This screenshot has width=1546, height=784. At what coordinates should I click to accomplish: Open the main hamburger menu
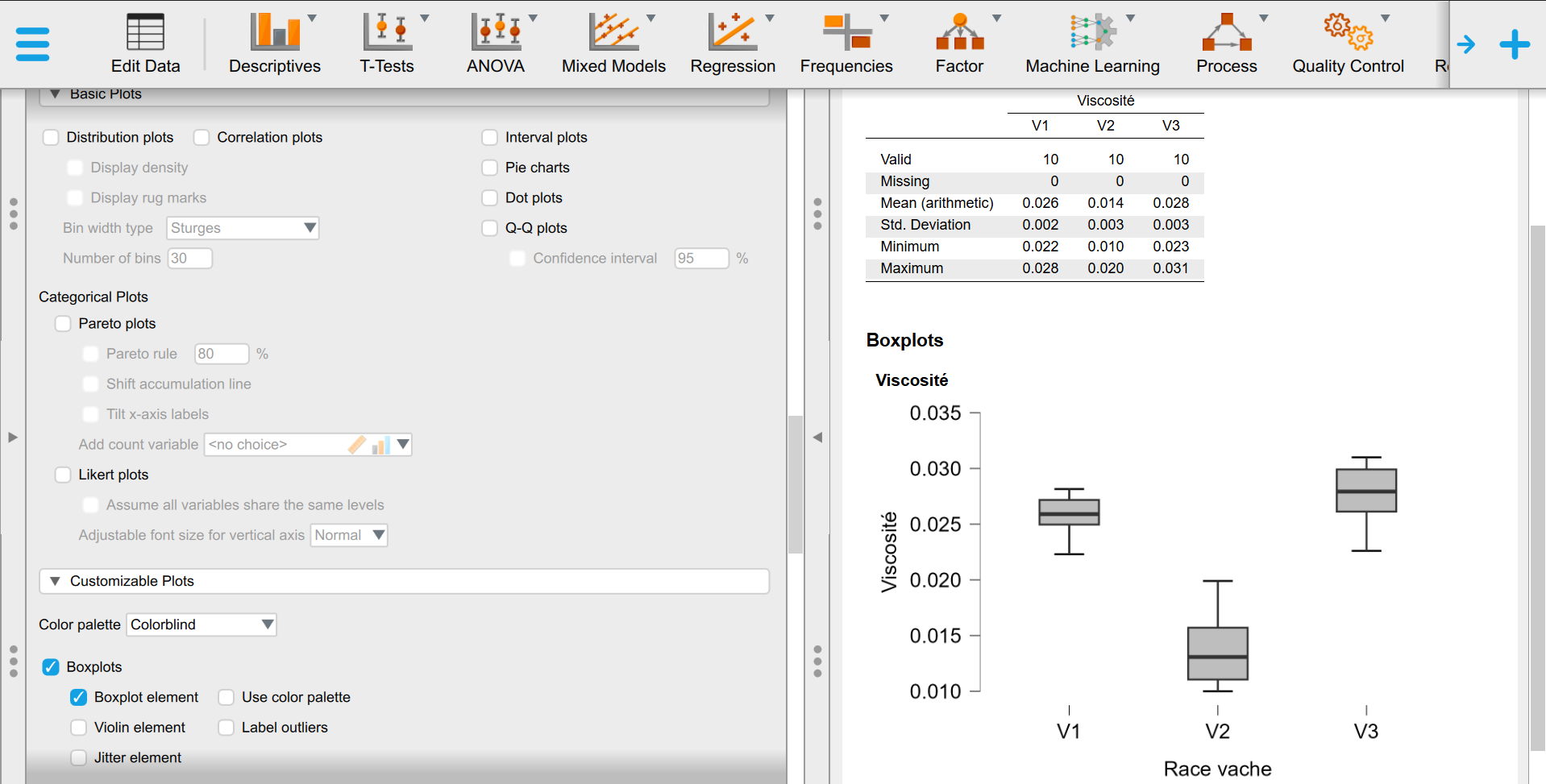(x=32, y=44)
